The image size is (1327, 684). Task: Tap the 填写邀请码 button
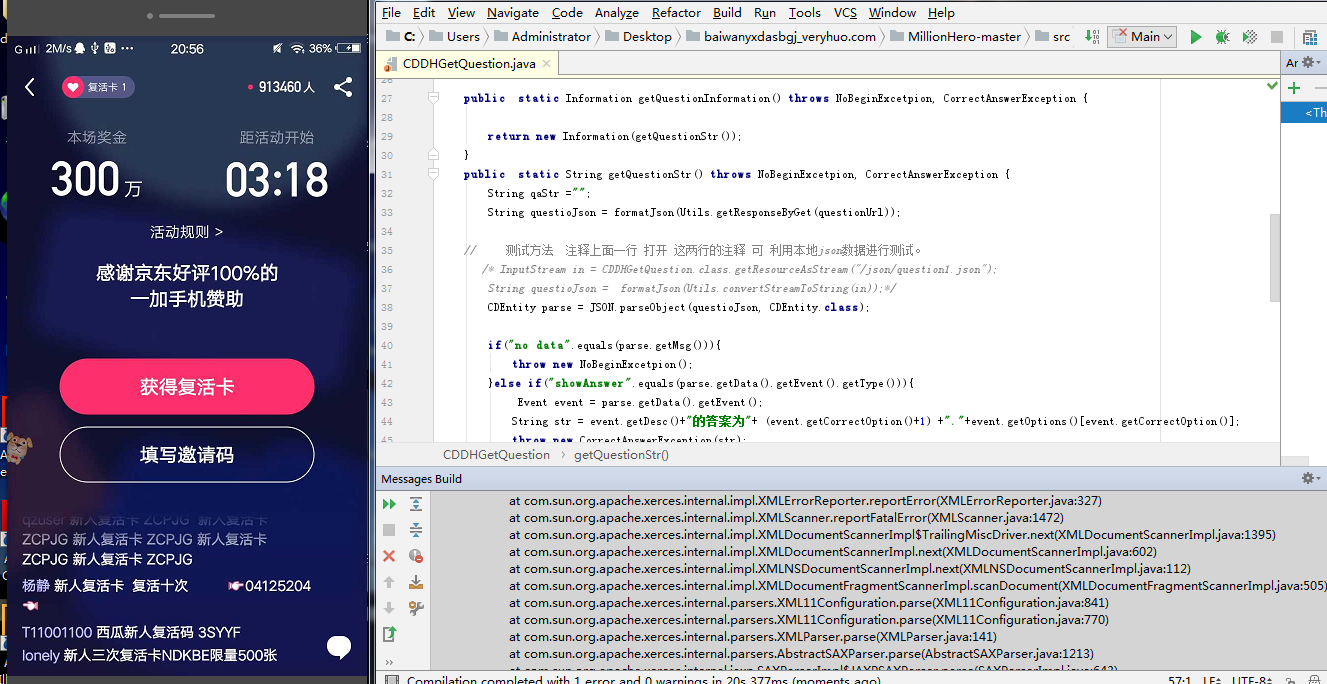click(187, 455)
